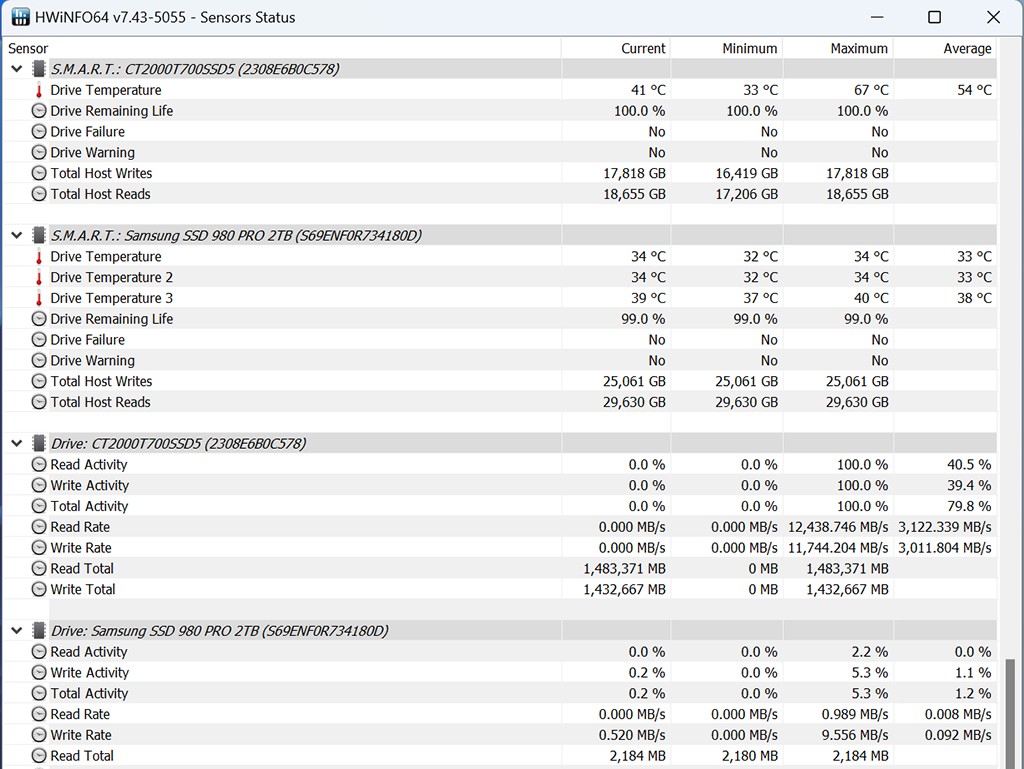Click the Maximum column header
Viewport: 1024px width, 769px height.
click(858, 48)
